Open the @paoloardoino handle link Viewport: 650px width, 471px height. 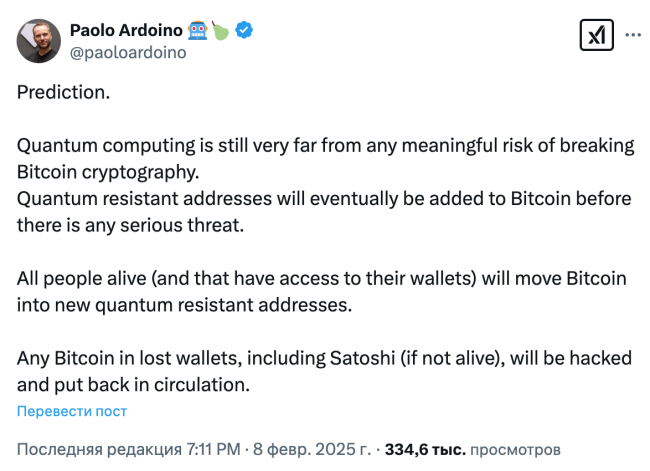[128, 53]
